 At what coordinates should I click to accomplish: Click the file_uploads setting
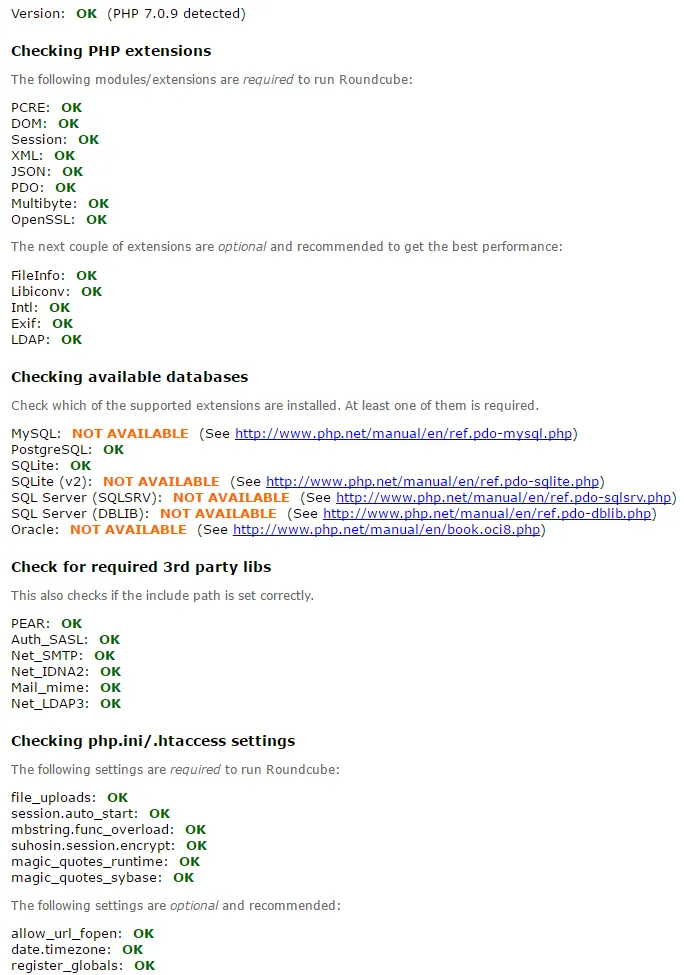(53, 798)
